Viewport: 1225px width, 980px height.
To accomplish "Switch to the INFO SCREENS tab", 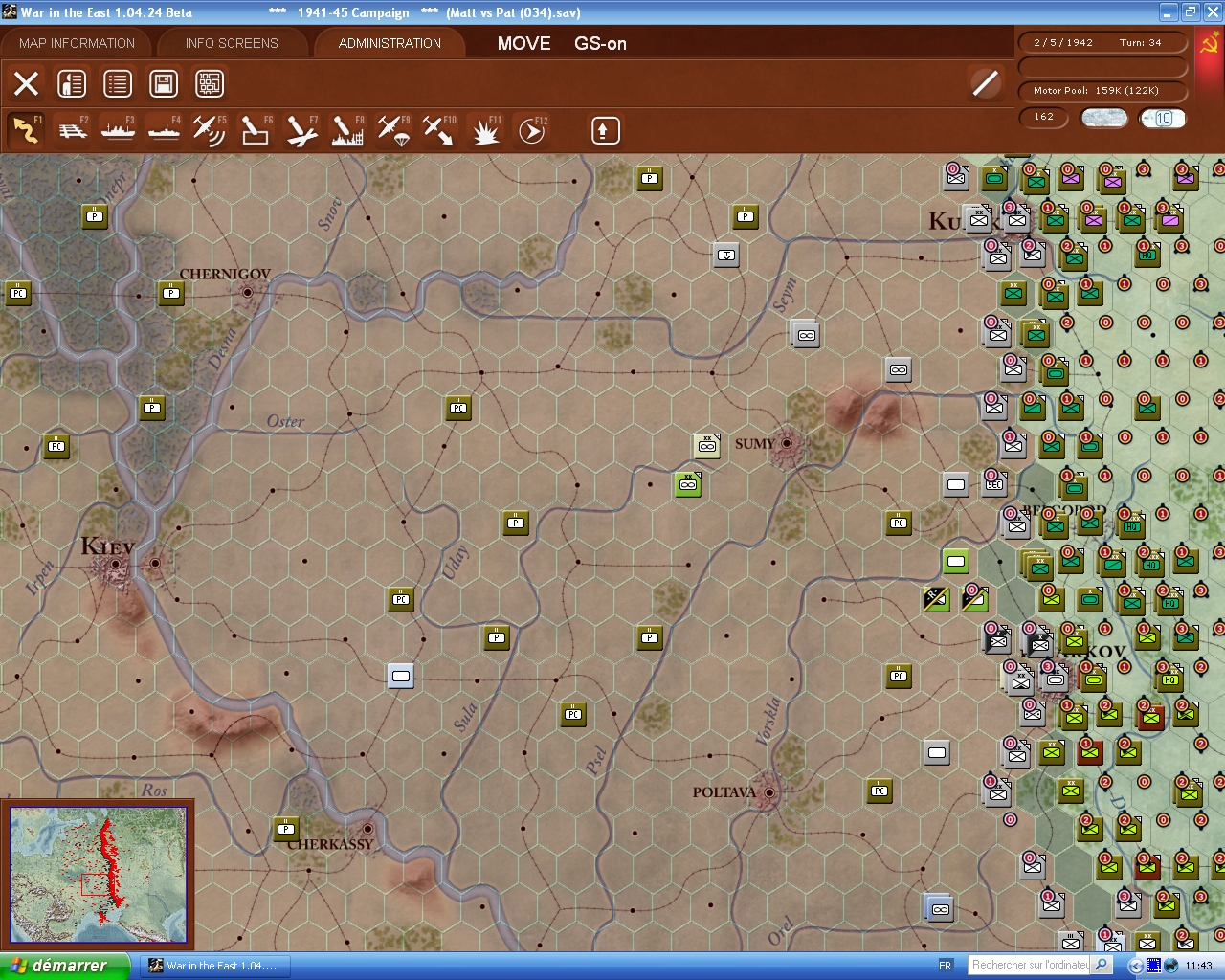I will point(232,43).
